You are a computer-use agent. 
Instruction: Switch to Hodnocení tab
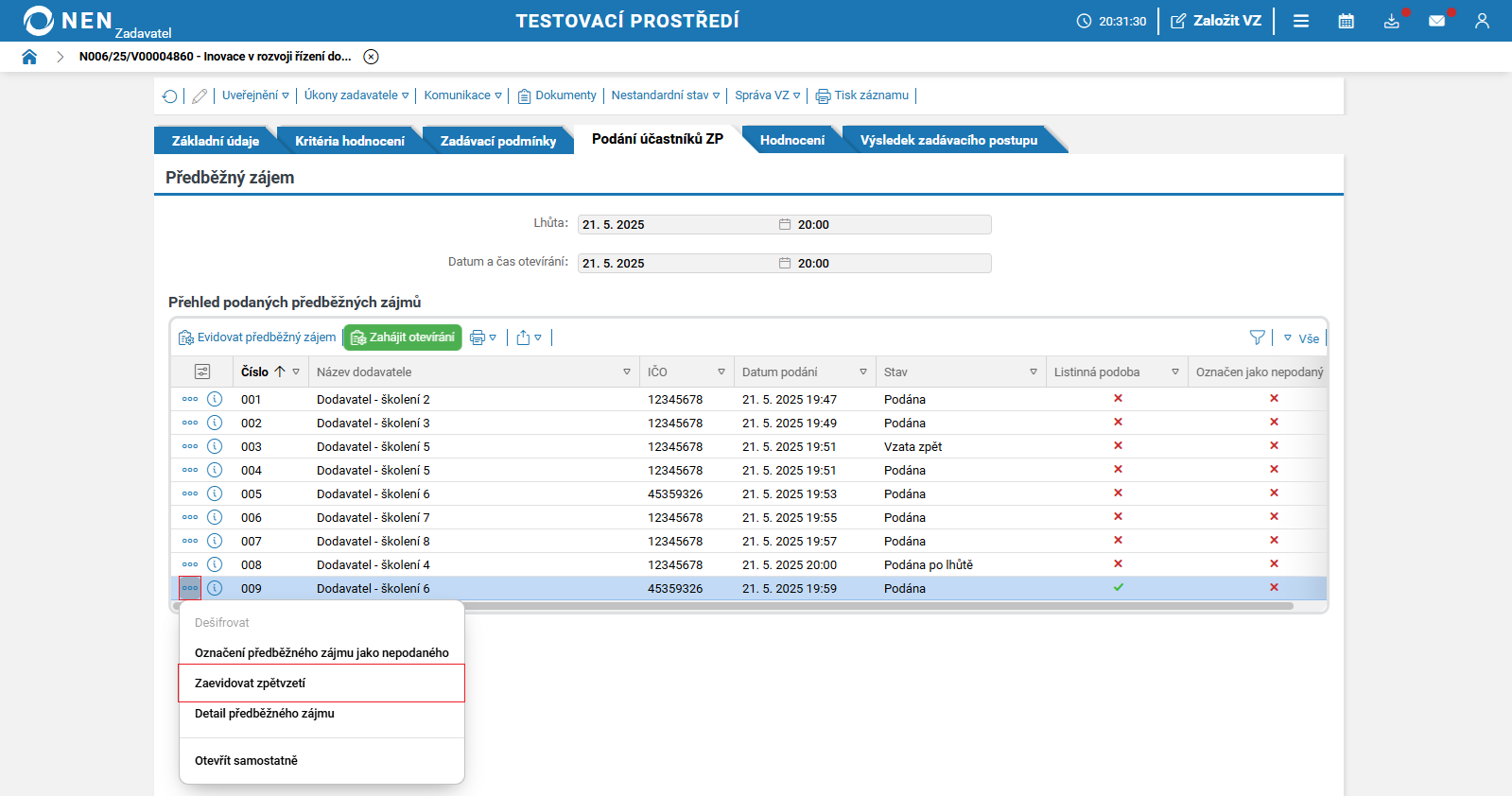click(x=792, y=140)
